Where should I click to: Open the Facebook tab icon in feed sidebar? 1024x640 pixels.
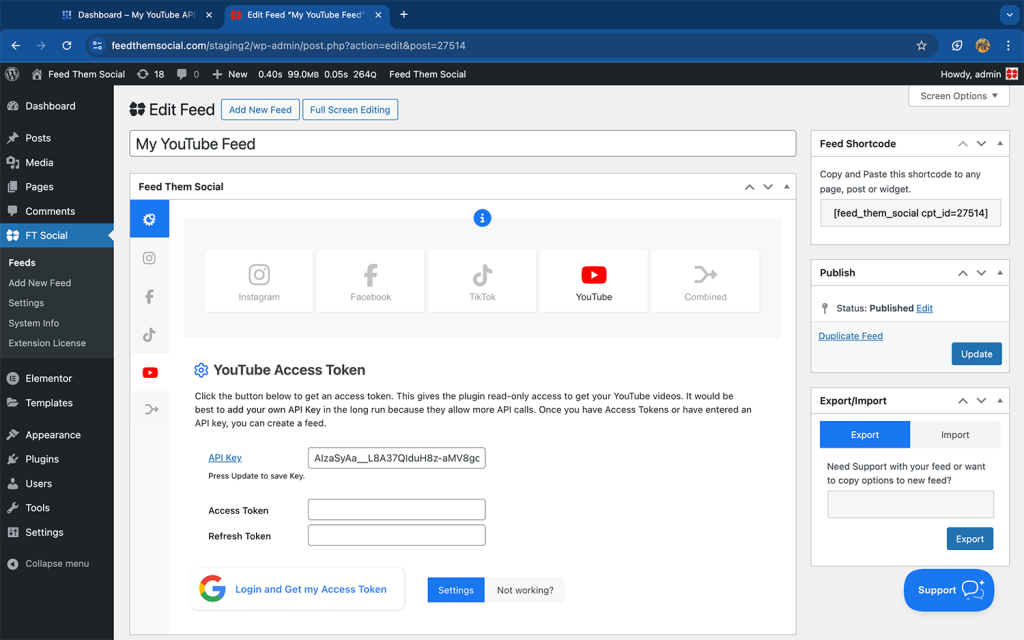click(x=150, y=296)
